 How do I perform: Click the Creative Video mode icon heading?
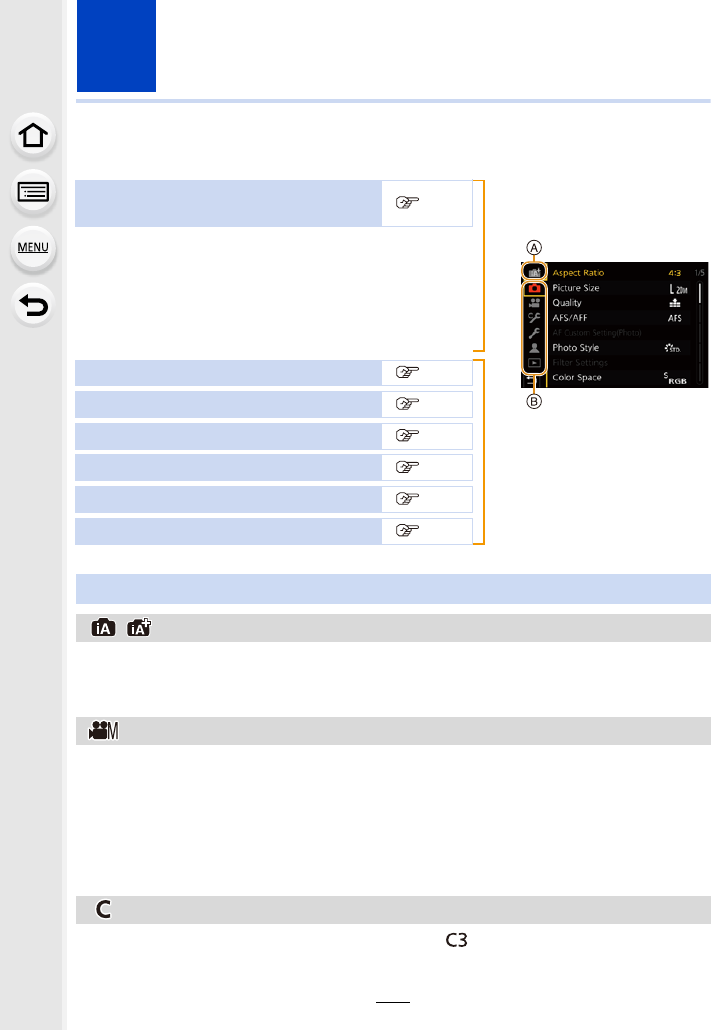pyautogui.click(x=103, y=730)
